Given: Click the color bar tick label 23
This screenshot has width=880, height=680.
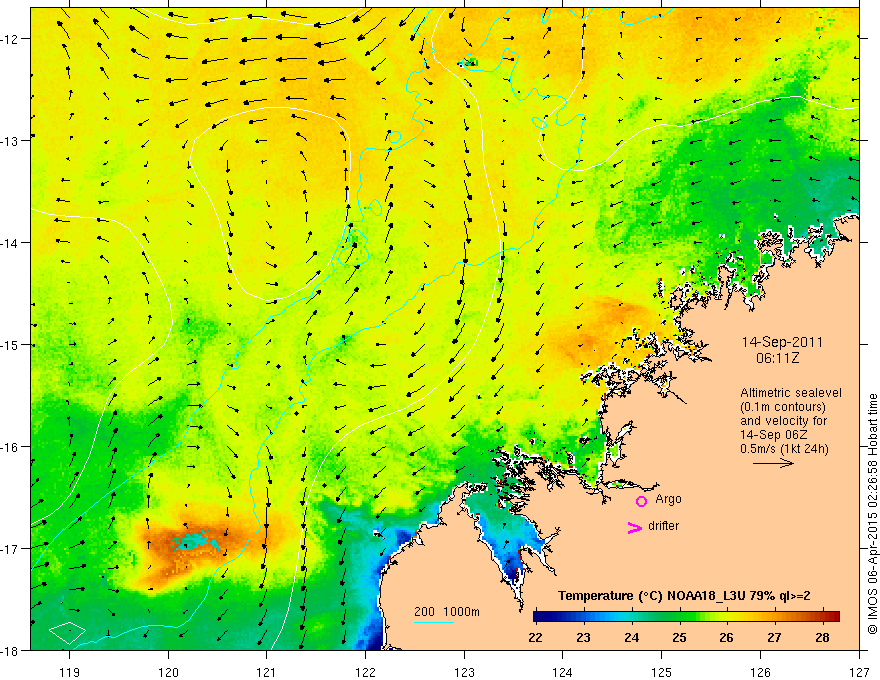Looking at the screenshot, I should [x=583, y=637].
